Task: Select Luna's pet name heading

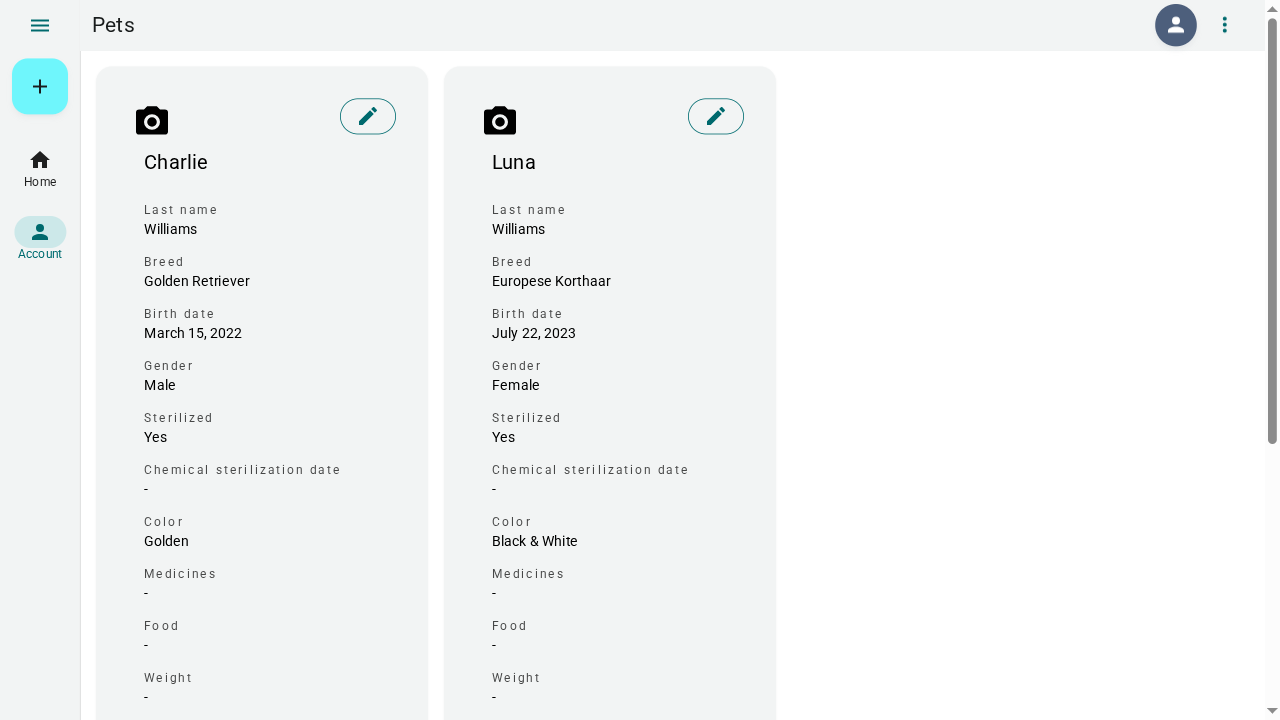Action: click(x=514, y=162)
